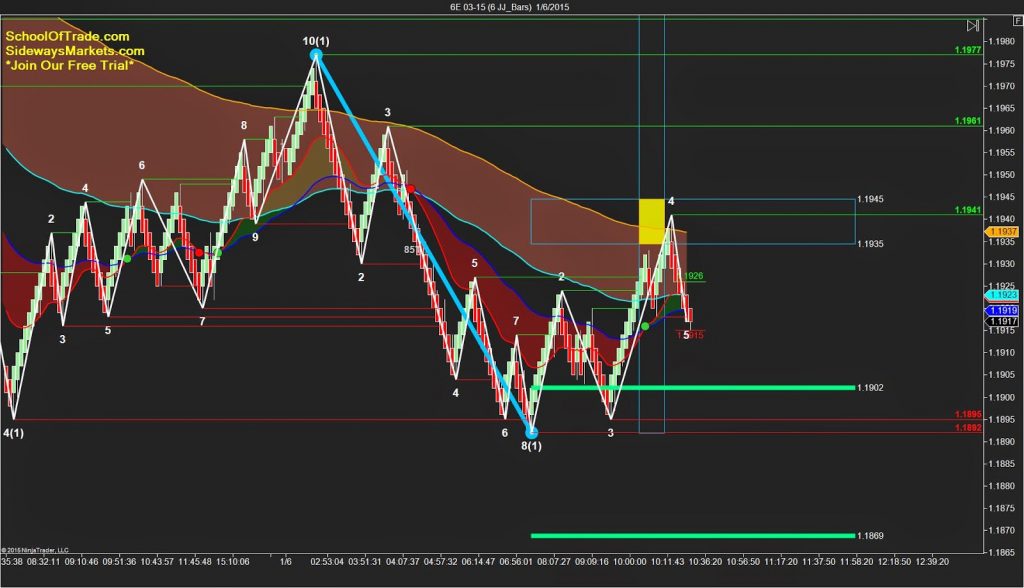Click the 'F' fixed scale icon
The width and height of the screenshot is (1024, 588).
pyautogui.click(x=1017, y=21)
